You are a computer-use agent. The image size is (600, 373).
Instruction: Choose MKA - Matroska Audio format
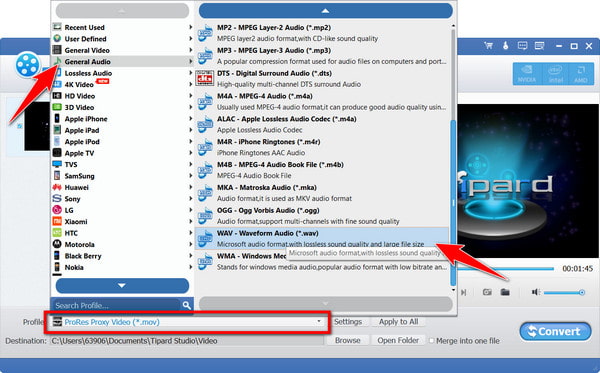[322, 193]
